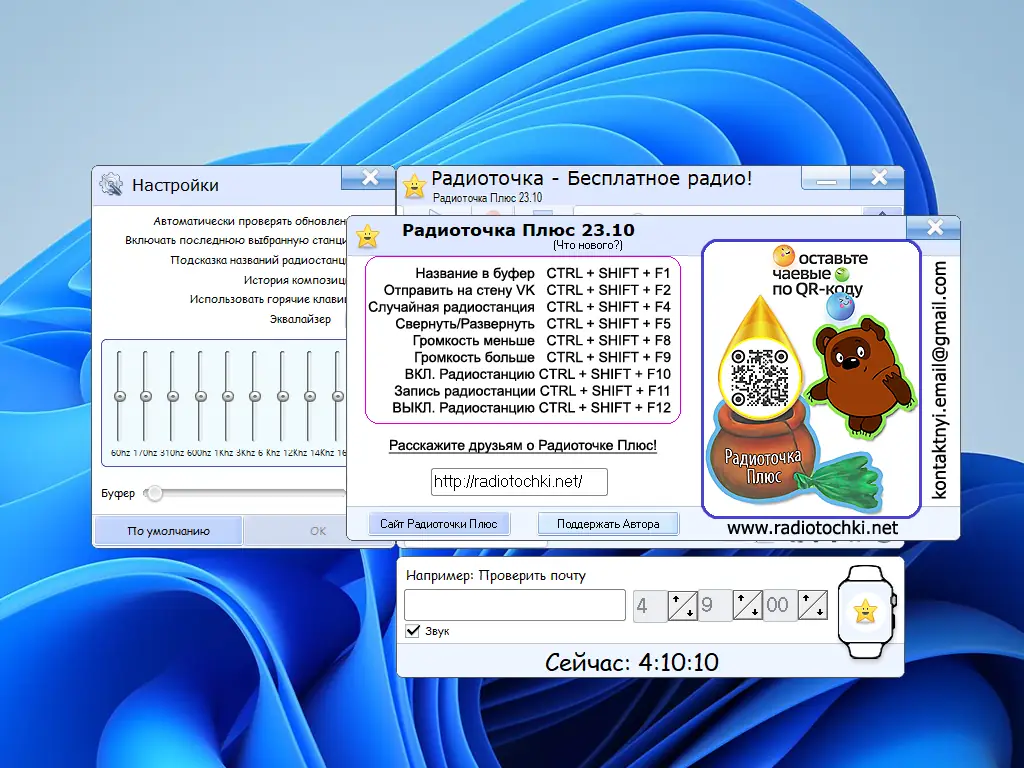Click 'Например: Проверить почту' hint text

click(x=496, y=575)
